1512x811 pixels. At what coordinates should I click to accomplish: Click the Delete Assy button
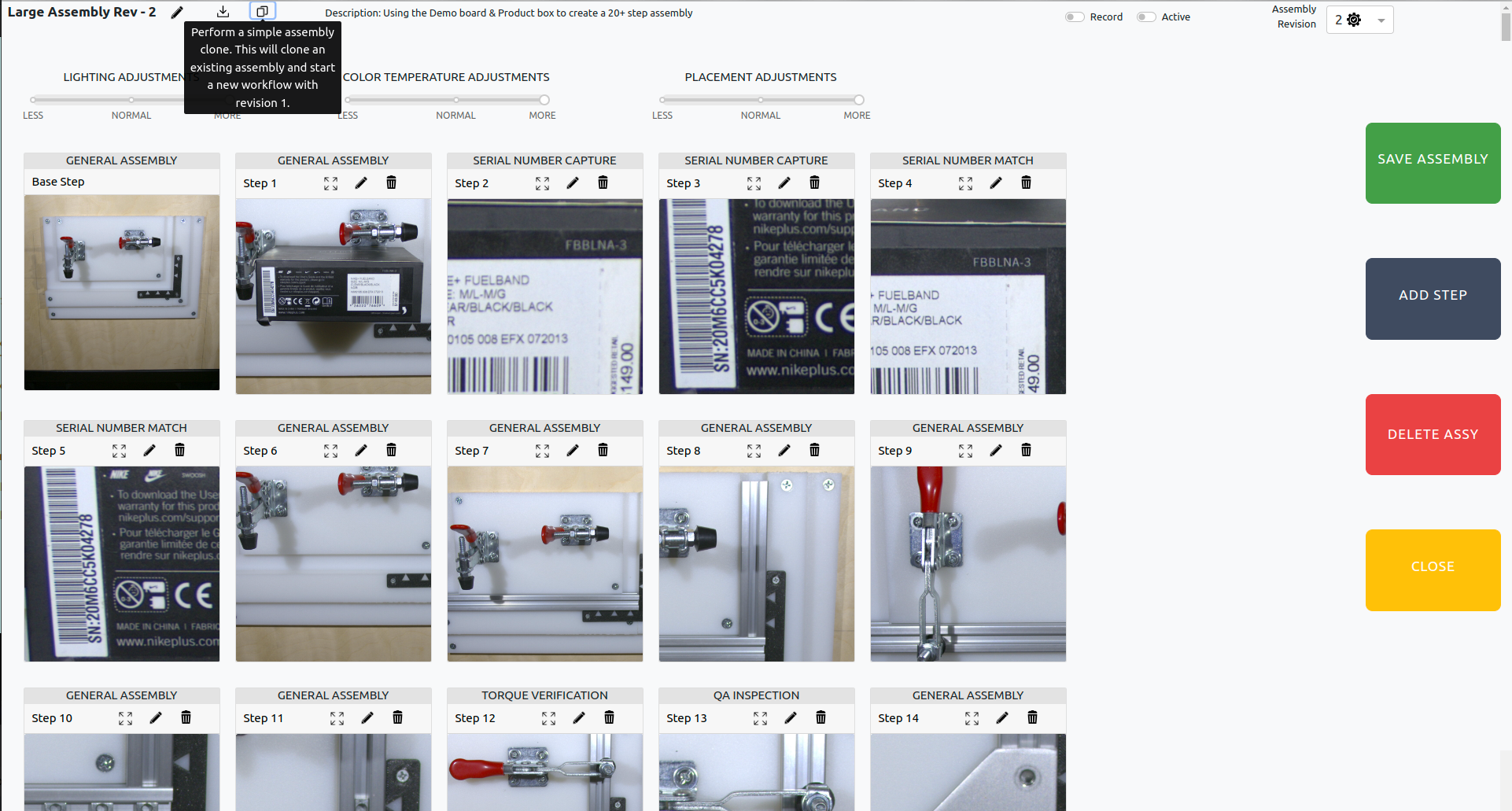tap(1433, 434)
